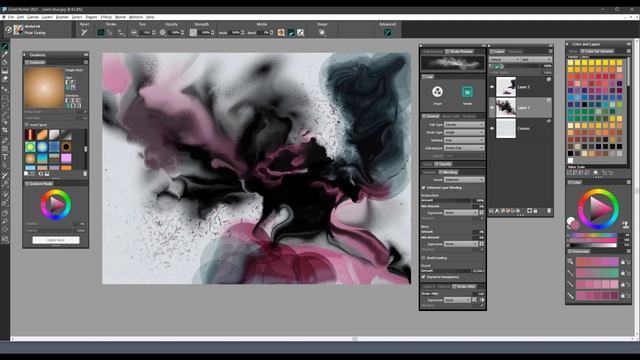Open the Effects menu
The height and width of the screenshot is (360, 640).
pos(106,17)
